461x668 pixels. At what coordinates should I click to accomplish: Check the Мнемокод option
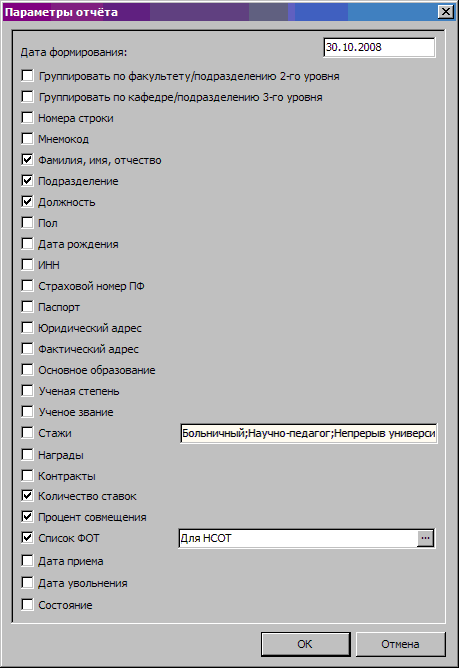27,138
